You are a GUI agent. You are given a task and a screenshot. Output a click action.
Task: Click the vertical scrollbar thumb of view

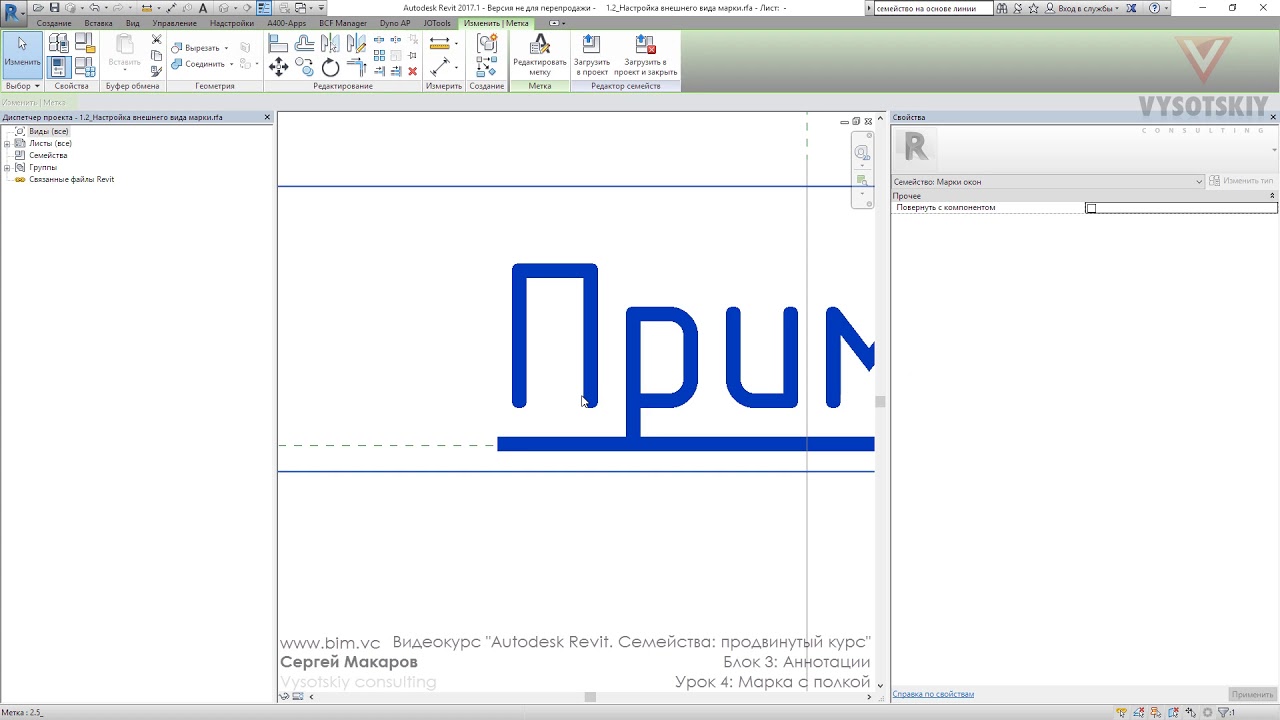(880, 402)
